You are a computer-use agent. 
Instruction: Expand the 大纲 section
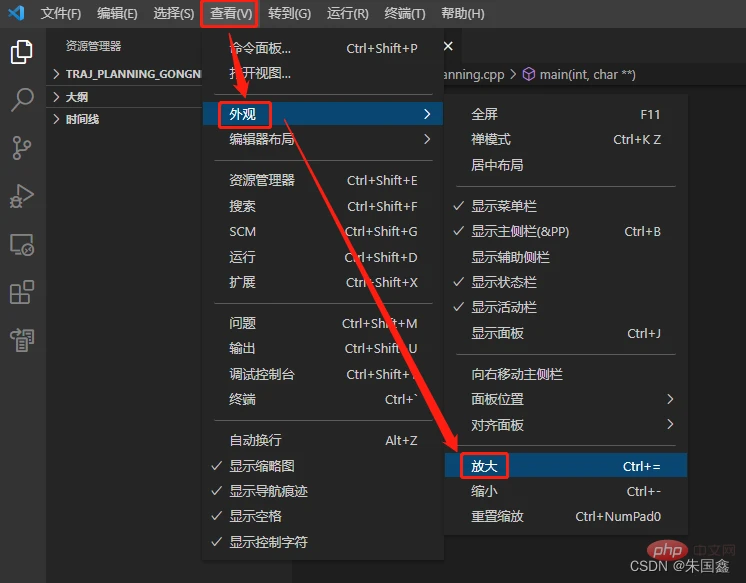tap(125, 97)
